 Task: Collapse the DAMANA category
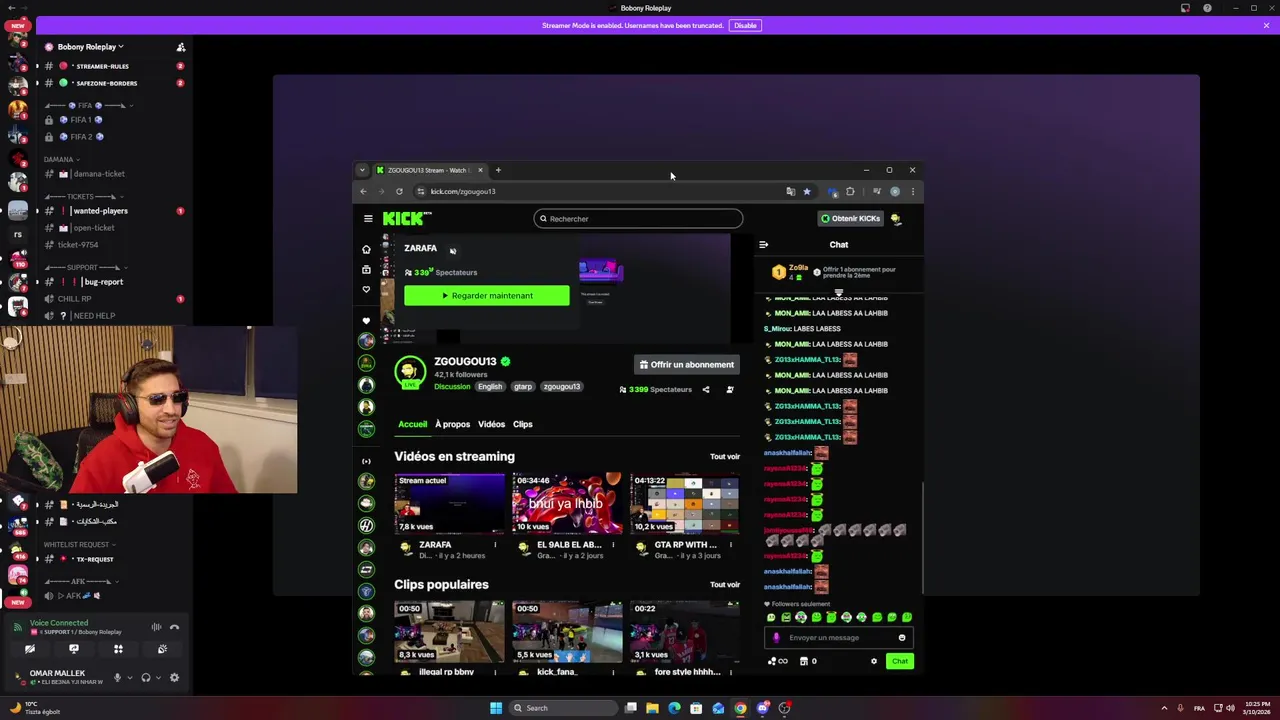[x=61, y=159]
